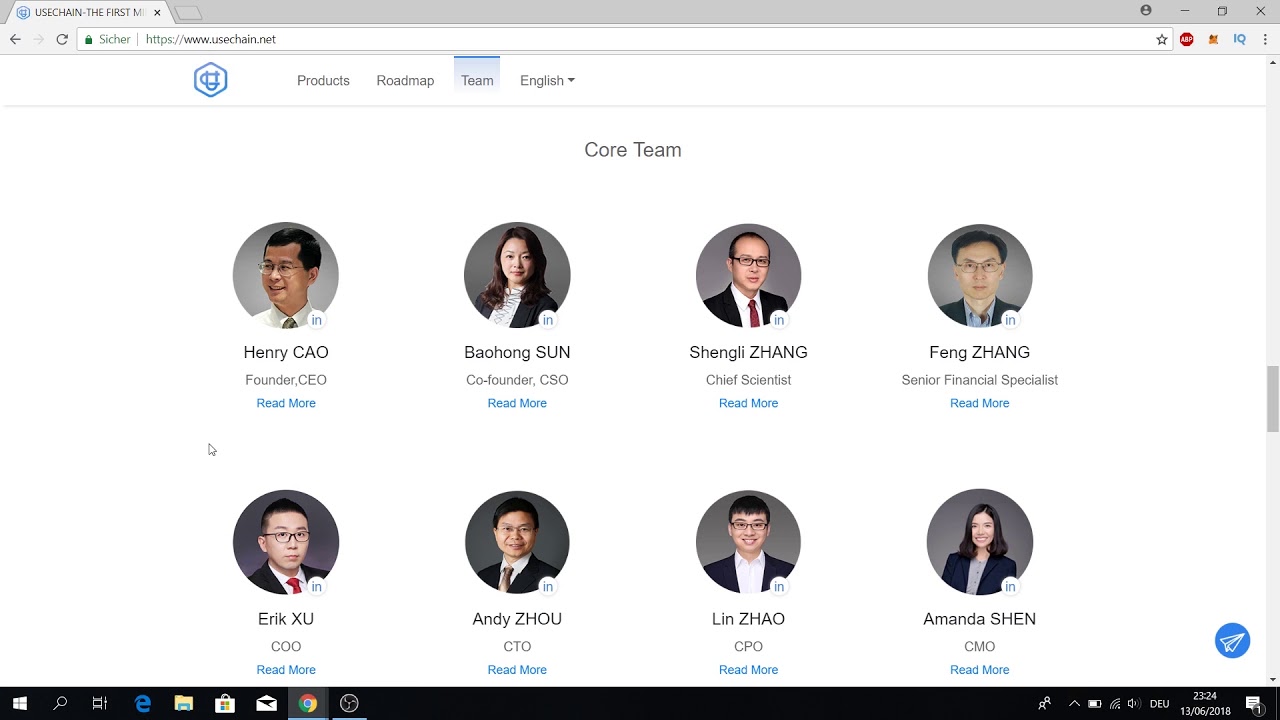This screenshot has width=1280, height=720.
Task: Open the Microsoft Store taskbar icon
Action: pyautogui.click(x=225, y=703)
